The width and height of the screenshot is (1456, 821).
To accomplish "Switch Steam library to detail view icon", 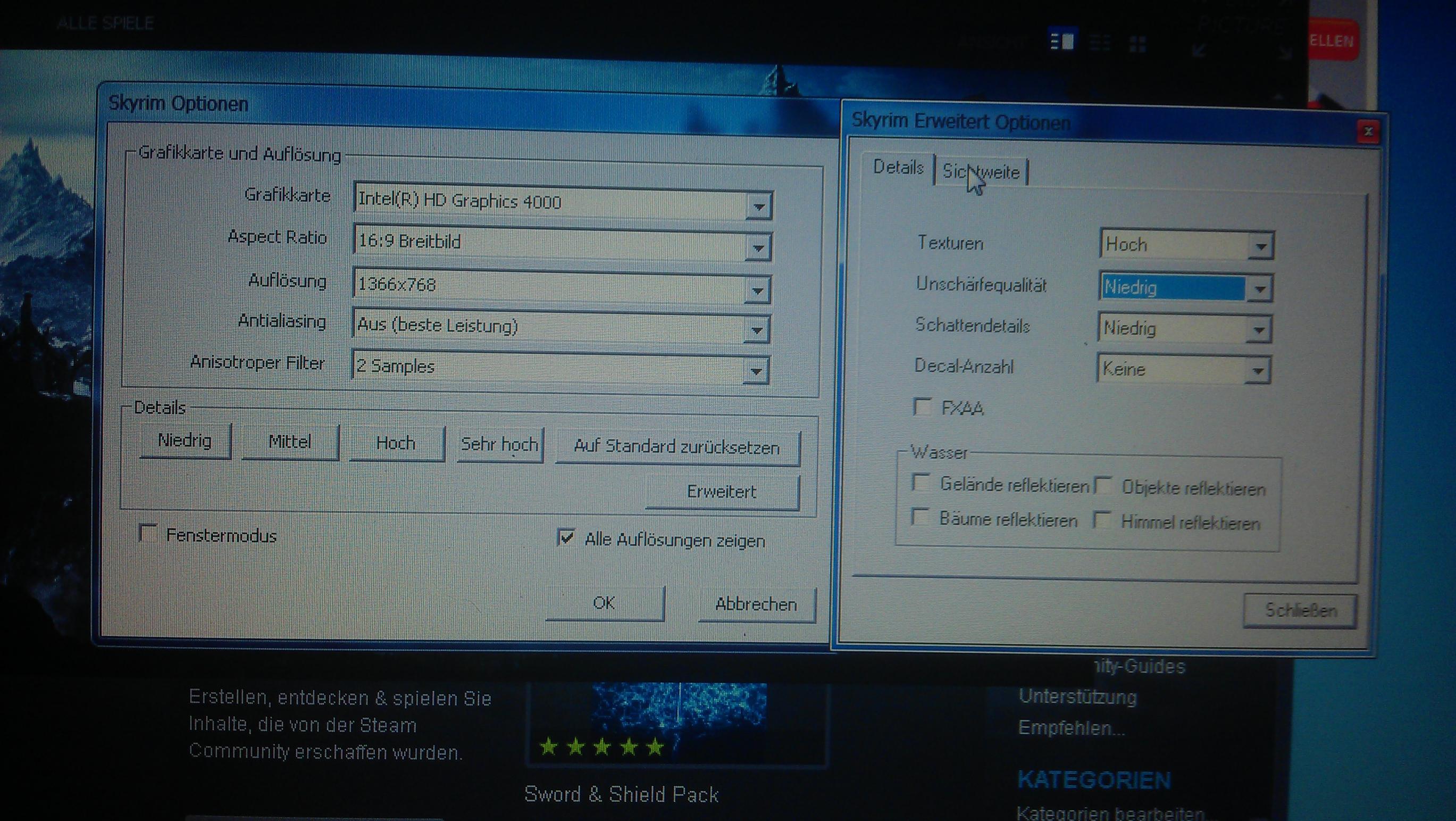I will [1061, 42].
